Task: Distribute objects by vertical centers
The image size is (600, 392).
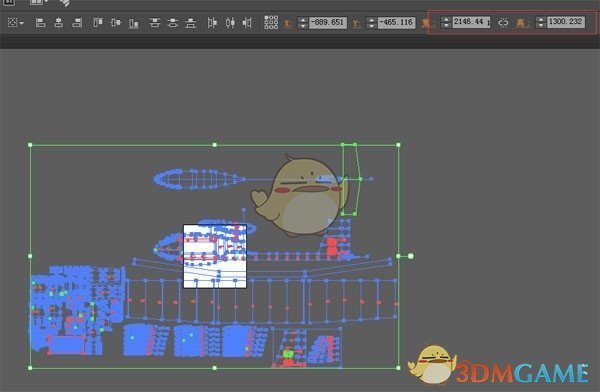Action: pos(173,23)
